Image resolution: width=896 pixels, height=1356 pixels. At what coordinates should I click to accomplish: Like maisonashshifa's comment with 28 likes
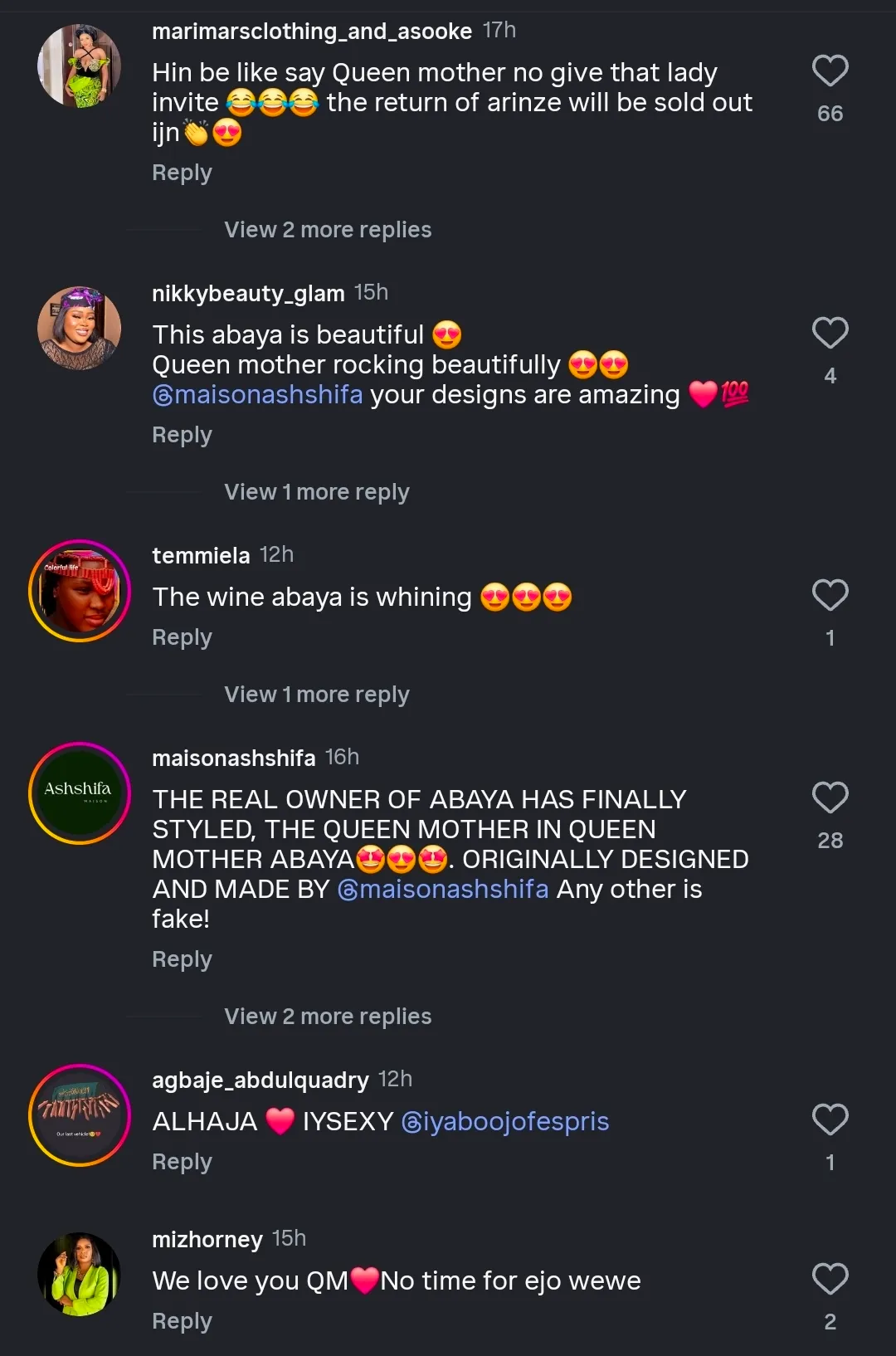point(830,798)
